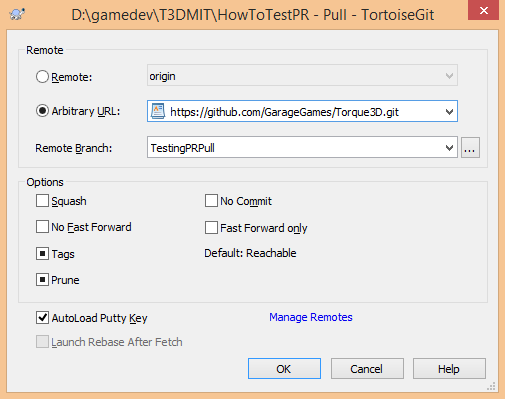
Task: Click the TestingPRPull branch input field
Action: (x=302, y=147)
